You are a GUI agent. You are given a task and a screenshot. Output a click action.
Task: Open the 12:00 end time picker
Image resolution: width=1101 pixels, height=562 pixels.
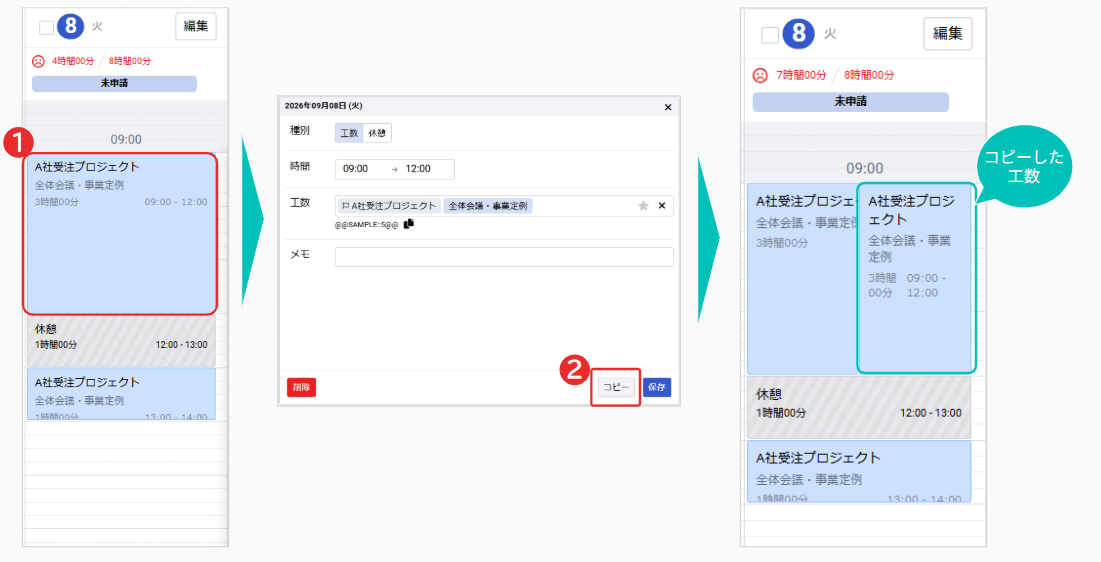tap(418, 169)
